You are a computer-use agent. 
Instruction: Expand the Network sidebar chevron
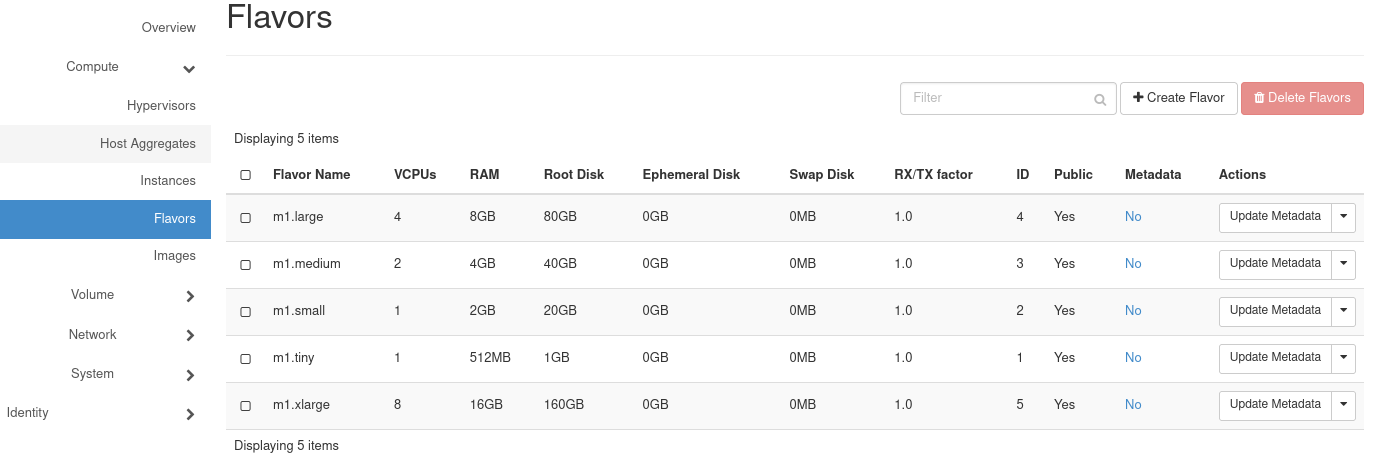(190, 336)
